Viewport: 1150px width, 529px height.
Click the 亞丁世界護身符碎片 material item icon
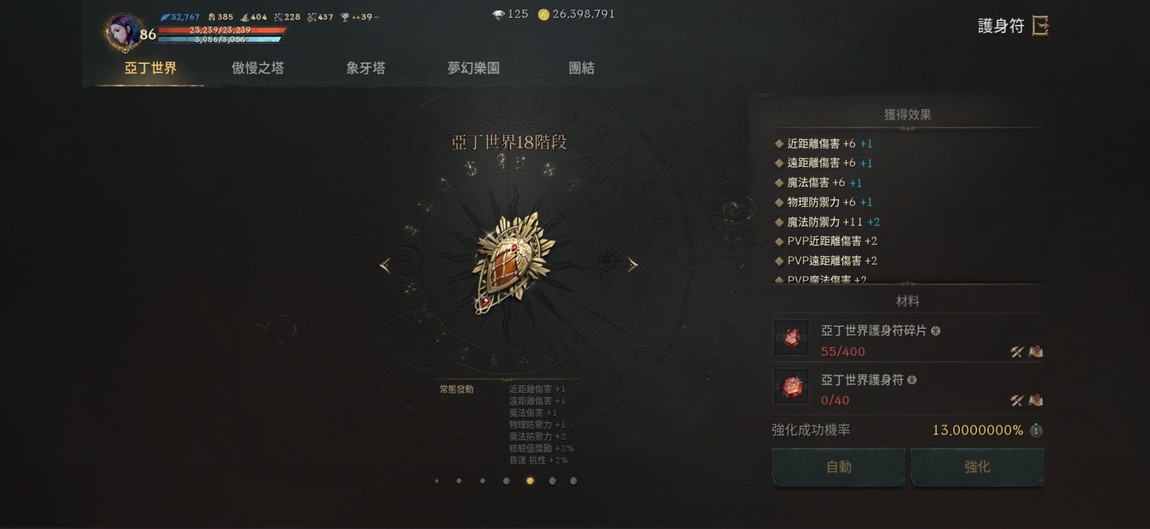791,338
